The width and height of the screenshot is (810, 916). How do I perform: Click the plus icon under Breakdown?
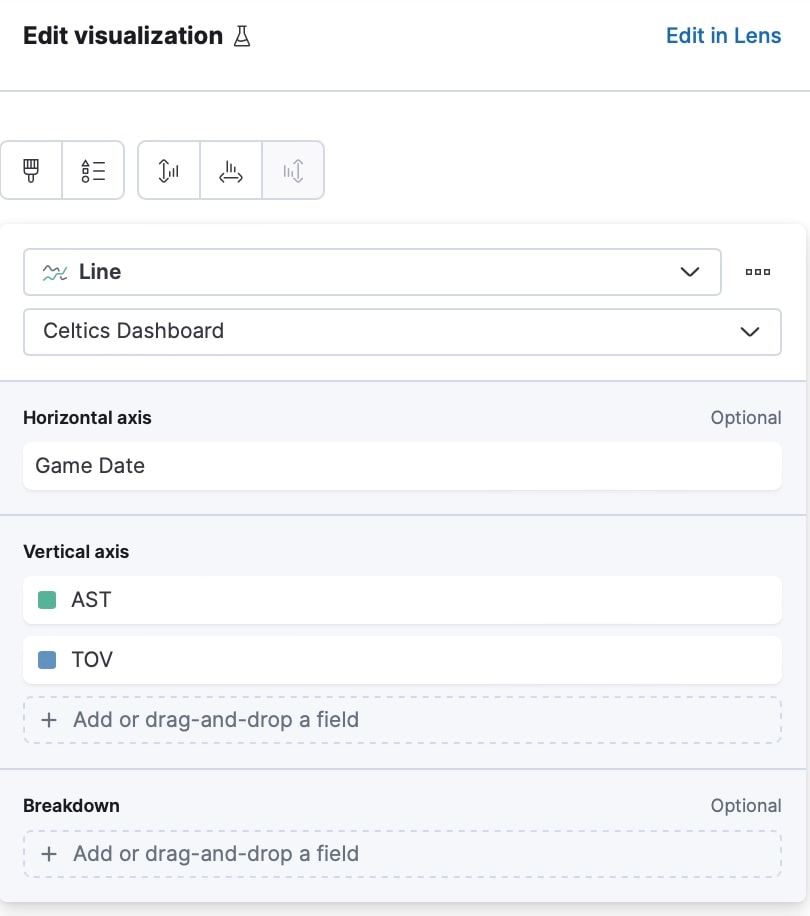point(49,854)
